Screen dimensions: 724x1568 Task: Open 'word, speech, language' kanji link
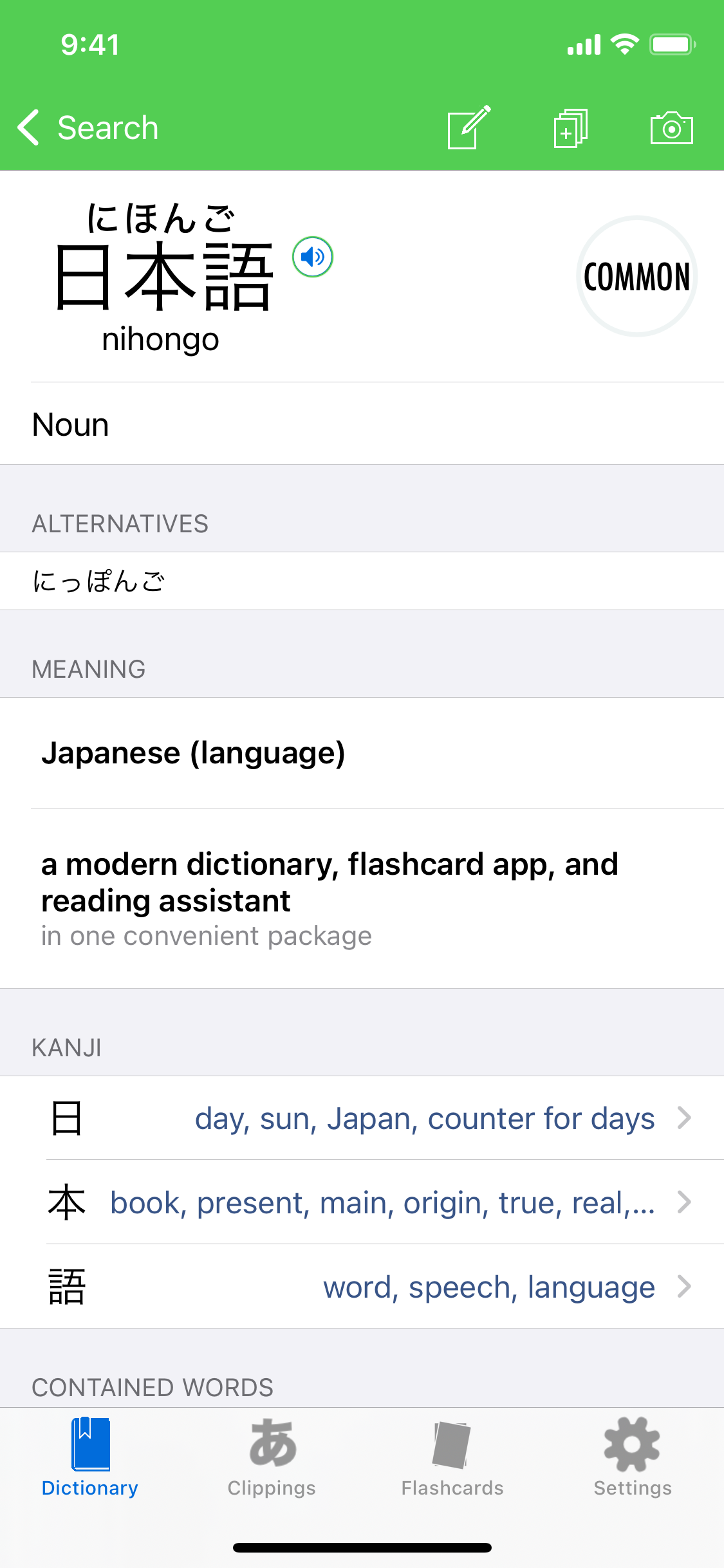point(489,1287)
